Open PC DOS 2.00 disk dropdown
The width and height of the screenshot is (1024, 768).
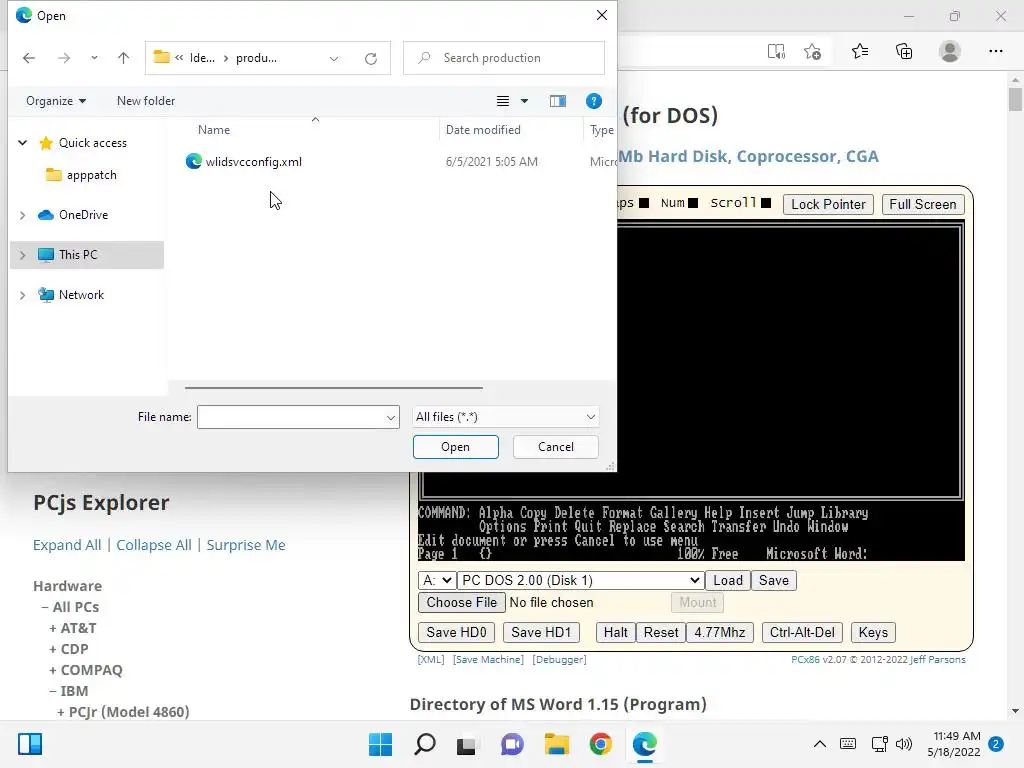(x=581, y=581)
